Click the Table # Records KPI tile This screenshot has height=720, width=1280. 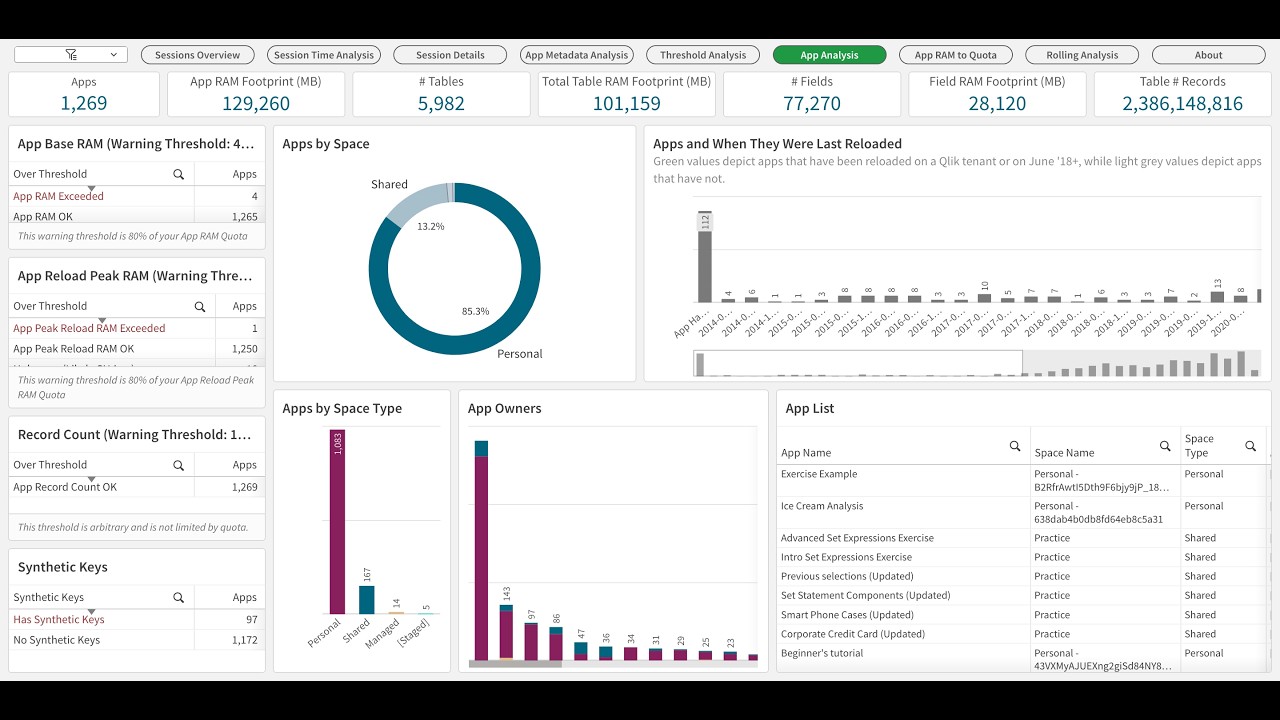(x=1182, y=94)
